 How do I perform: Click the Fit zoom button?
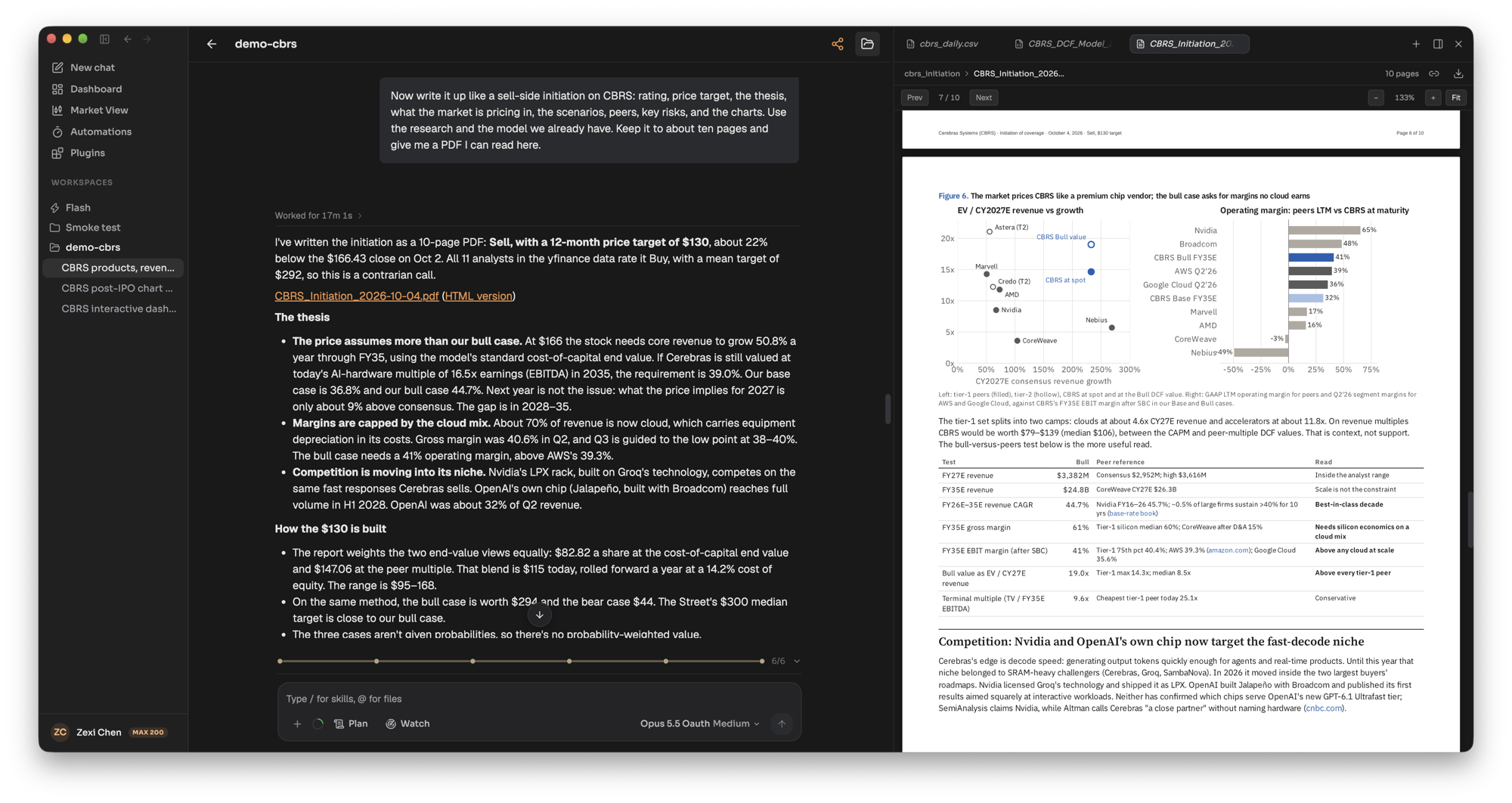point(1456,98)
